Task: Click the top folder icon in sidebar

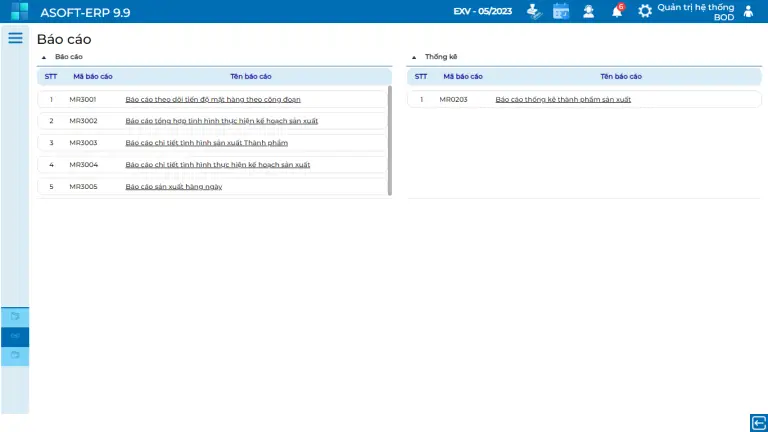Action: point(15,316)
